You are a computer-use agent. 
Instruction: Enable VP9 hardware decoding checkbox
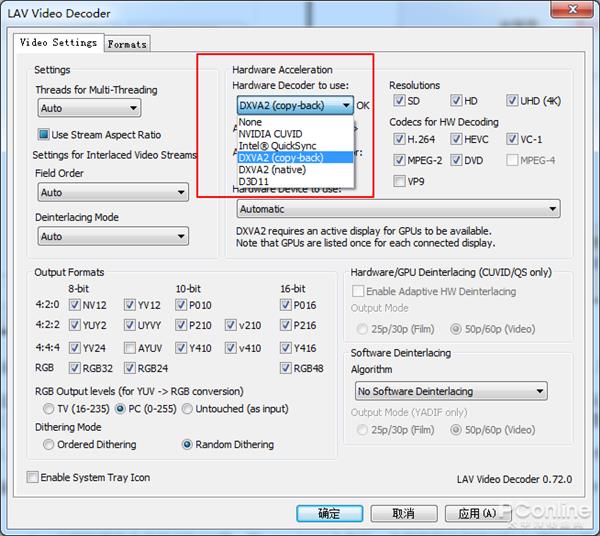coord(400,181)
